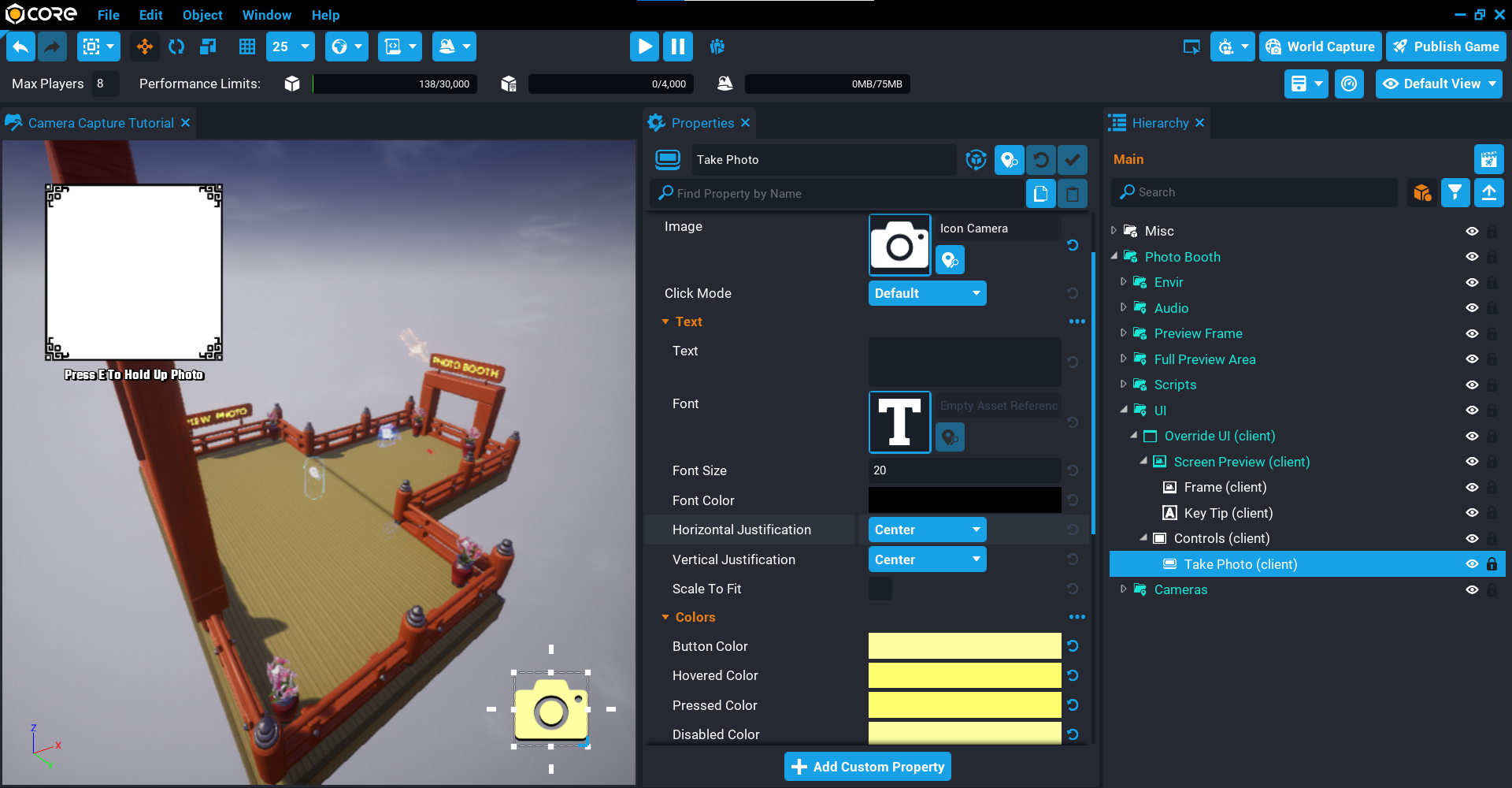Screen dimensions: 1512x788
Task: Expand the Cameras folder in hierarchy
Action: [x=1123, y=589]
